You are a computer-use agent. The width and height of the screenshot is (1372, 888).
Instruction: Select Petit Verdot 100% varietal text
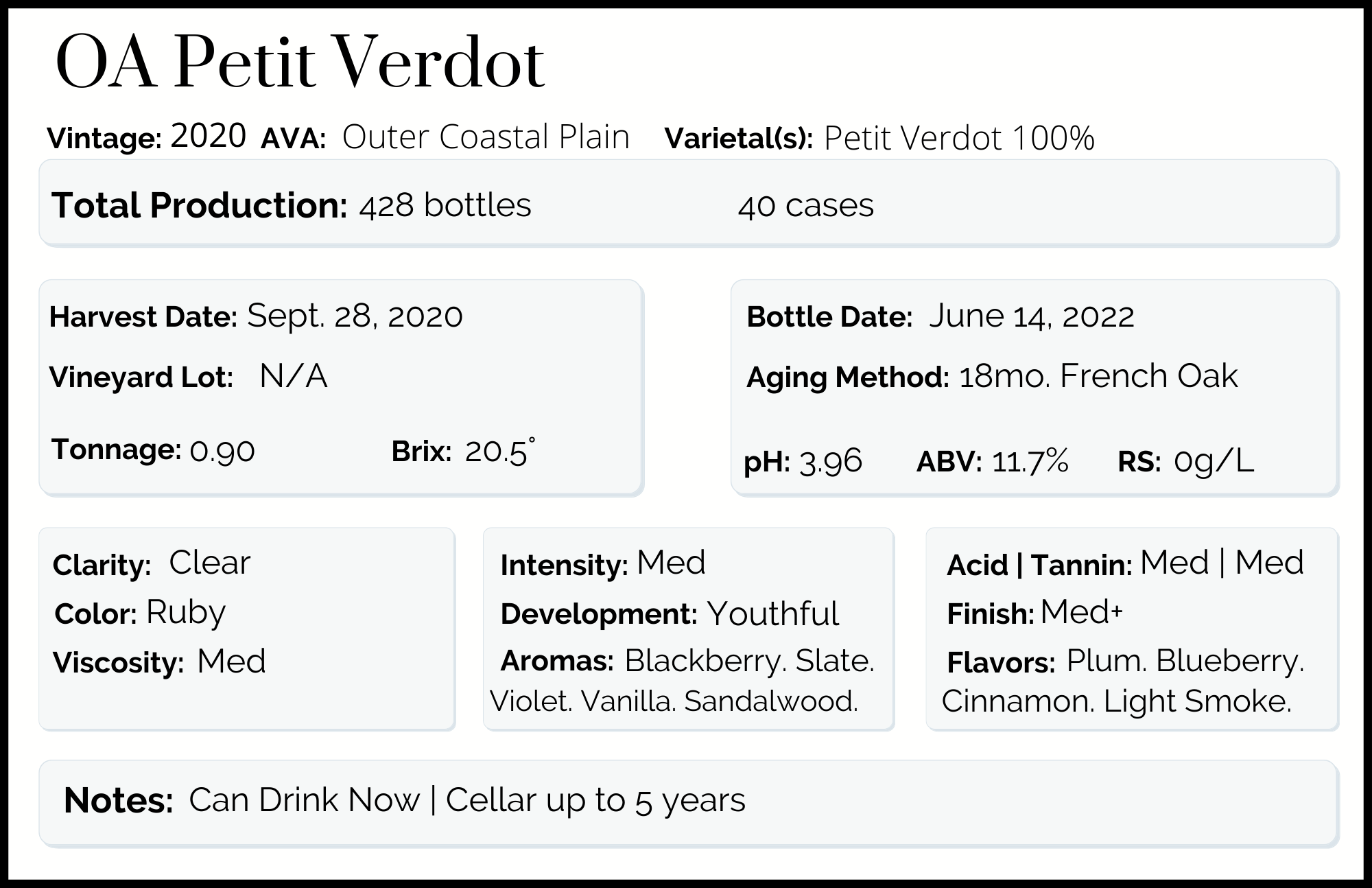(x=959, y=138)
